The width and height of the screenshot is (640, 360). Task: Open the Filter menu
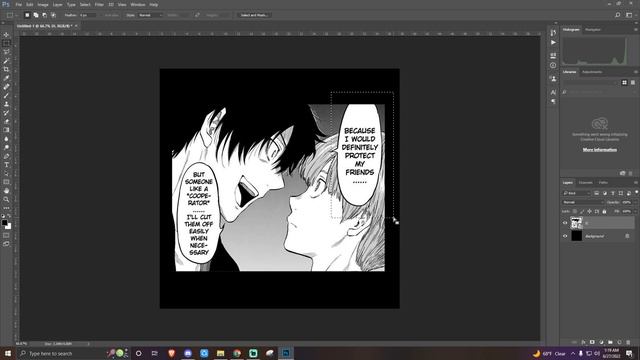point(99,4)
